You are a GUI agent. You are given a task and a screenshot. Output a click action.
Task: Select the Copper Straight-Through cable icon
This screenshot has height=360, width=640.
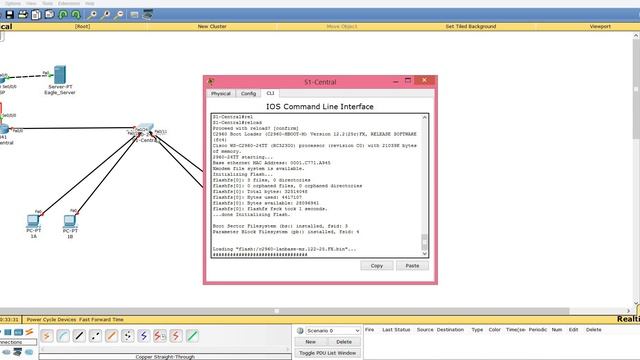tap(79, 336)
